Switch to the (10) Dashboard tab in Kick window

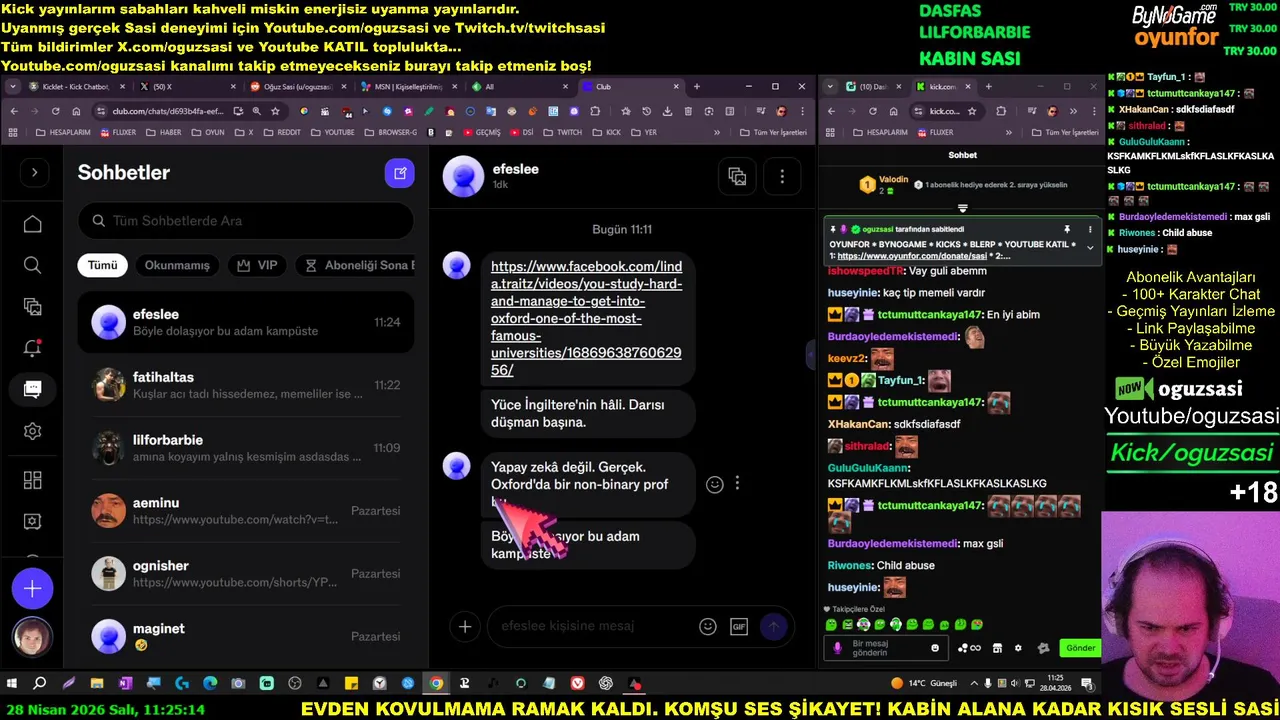(873, 87)
